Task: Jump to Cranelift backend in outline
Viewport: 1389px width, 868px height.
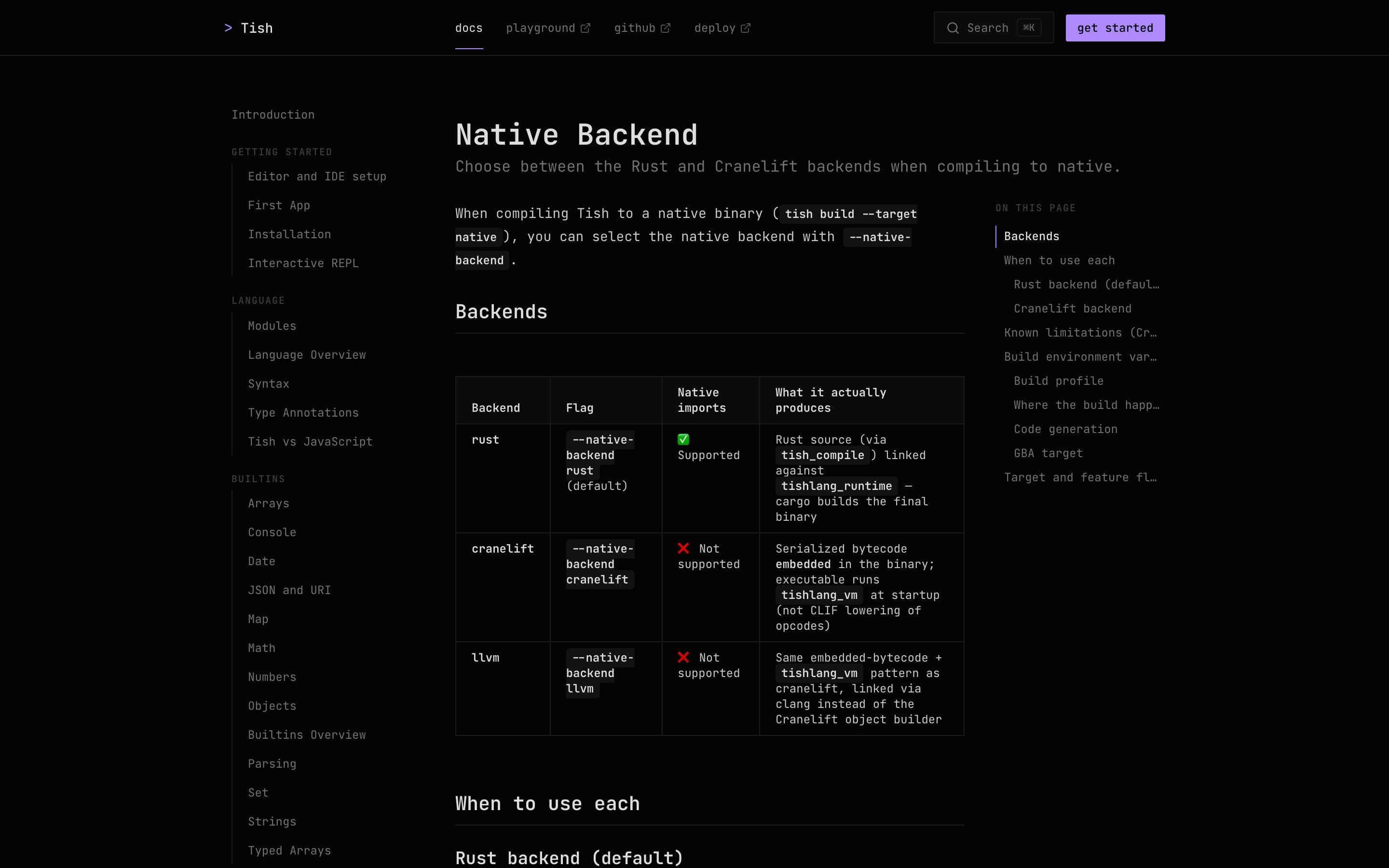Action: tap(1072, 309)
